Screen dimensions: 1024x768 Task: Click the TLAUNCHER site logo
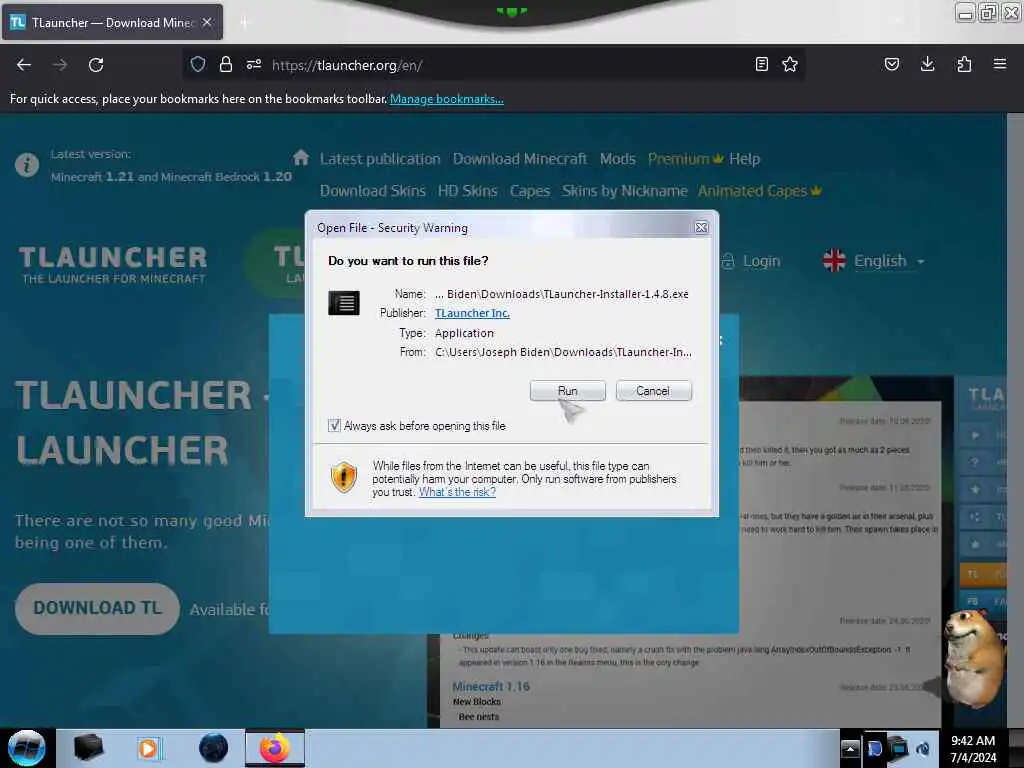(x=113, y=264)
